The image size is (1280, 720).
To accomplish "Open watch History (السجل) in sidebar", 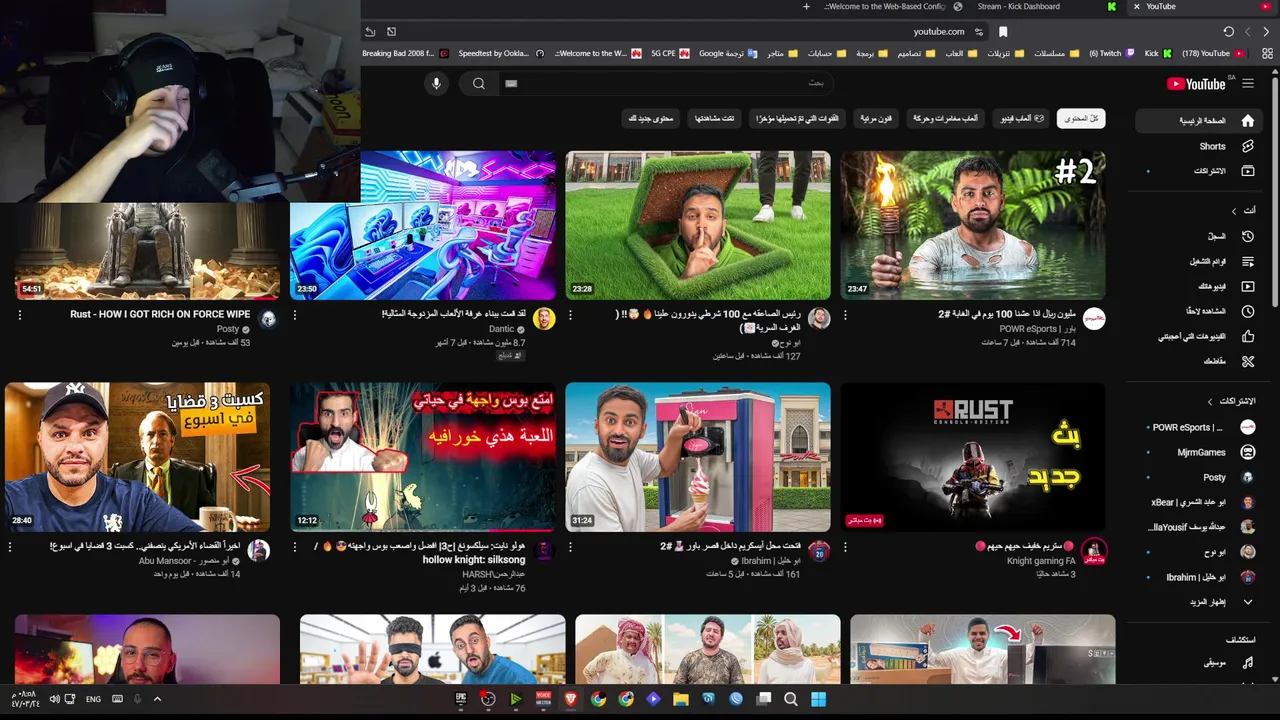I will [1200, 236].
